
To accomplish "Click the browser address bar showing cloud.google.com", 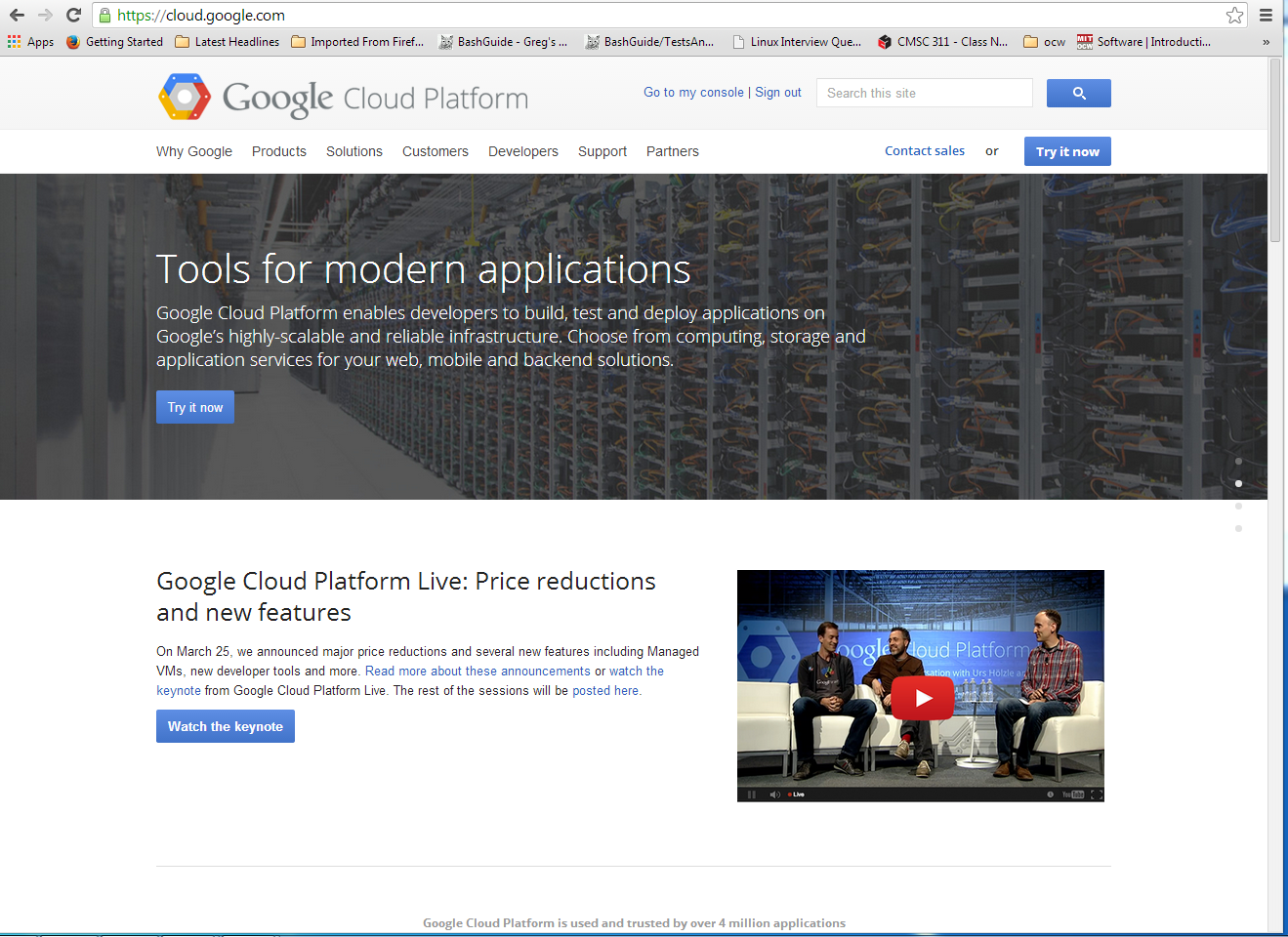I will [x=670, y=15].
